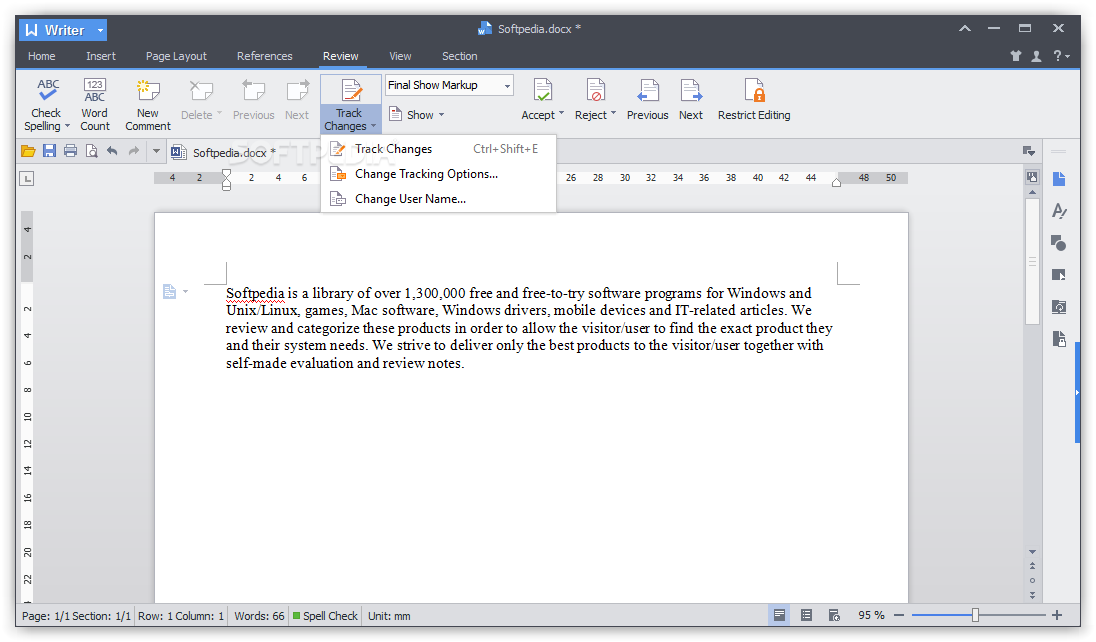
Task: Expand the help question mark dropdown
Action: pos(1061,56)
